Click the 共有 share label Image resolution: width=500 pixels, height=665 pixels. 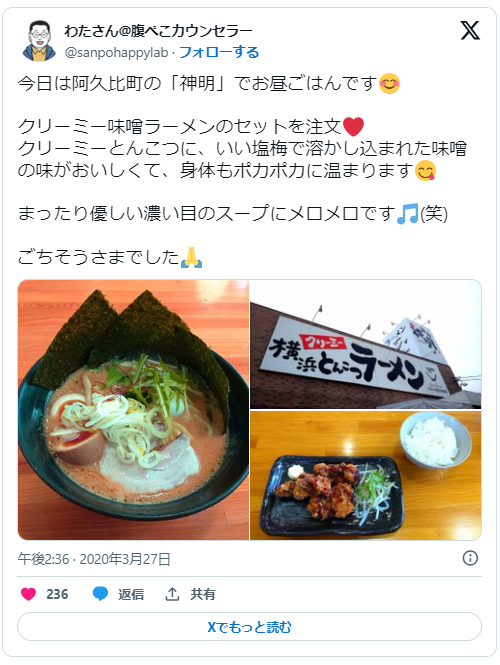click(203, 594)
